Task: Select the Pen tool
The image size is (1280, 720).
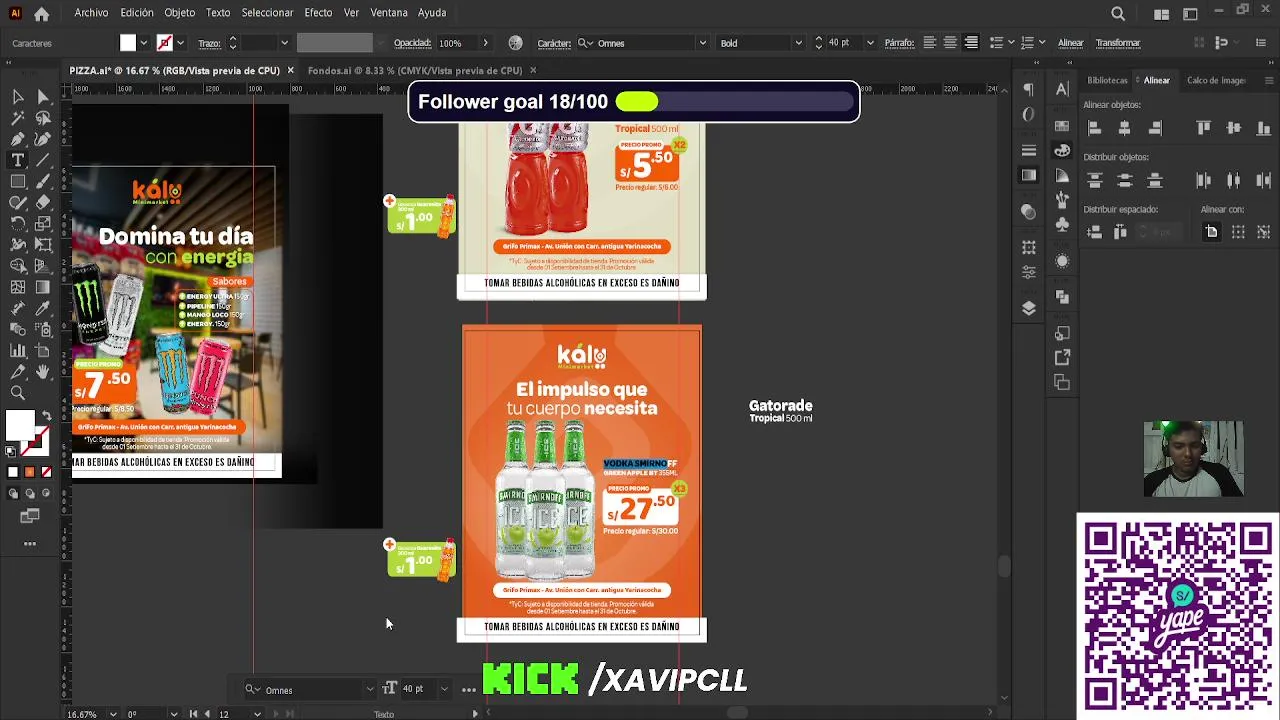Action: pos(18,140)
